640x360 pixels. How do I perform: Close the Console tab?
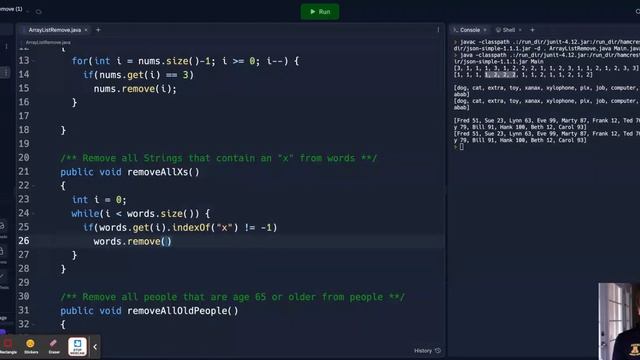point(485,30)
